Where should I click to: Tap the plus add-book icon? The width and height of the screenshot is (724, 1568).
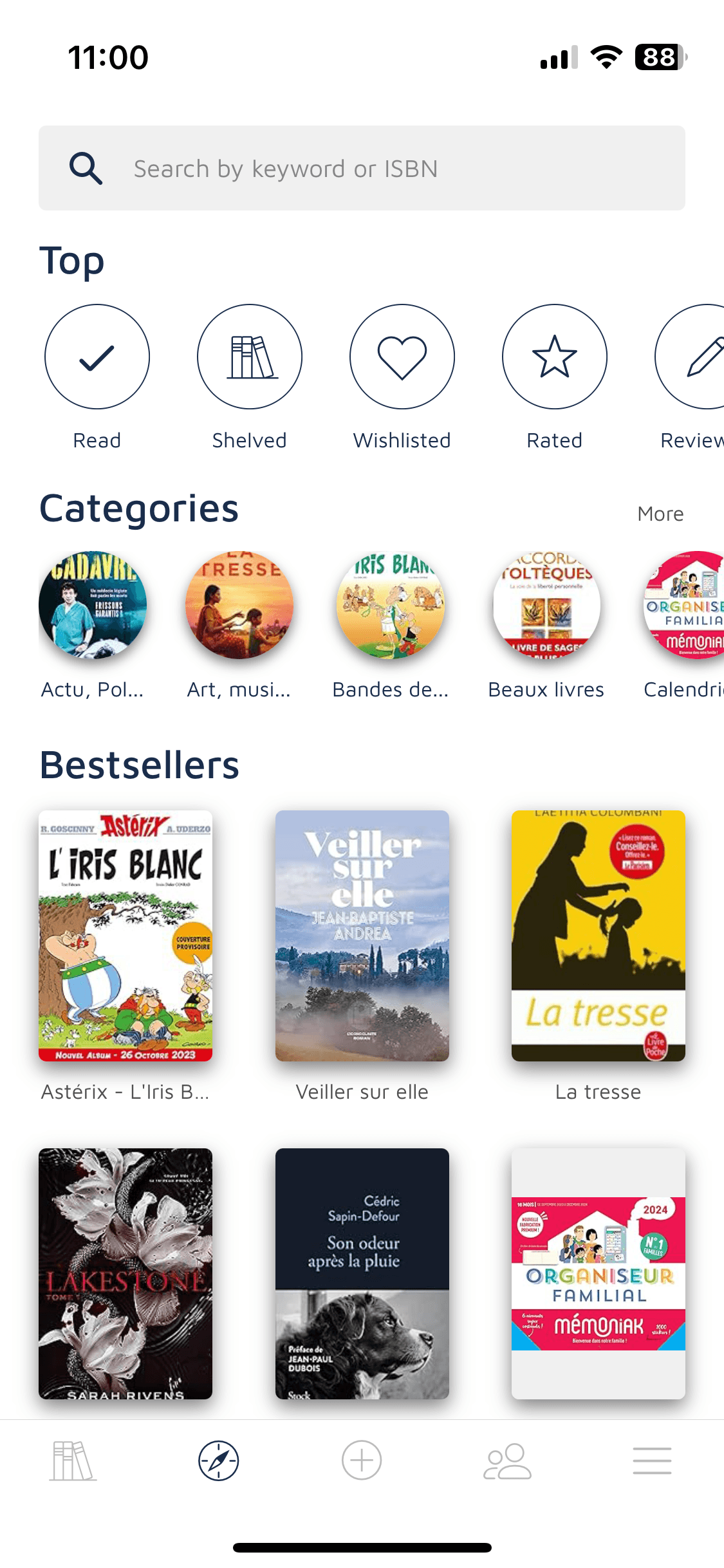(362, 1460)
